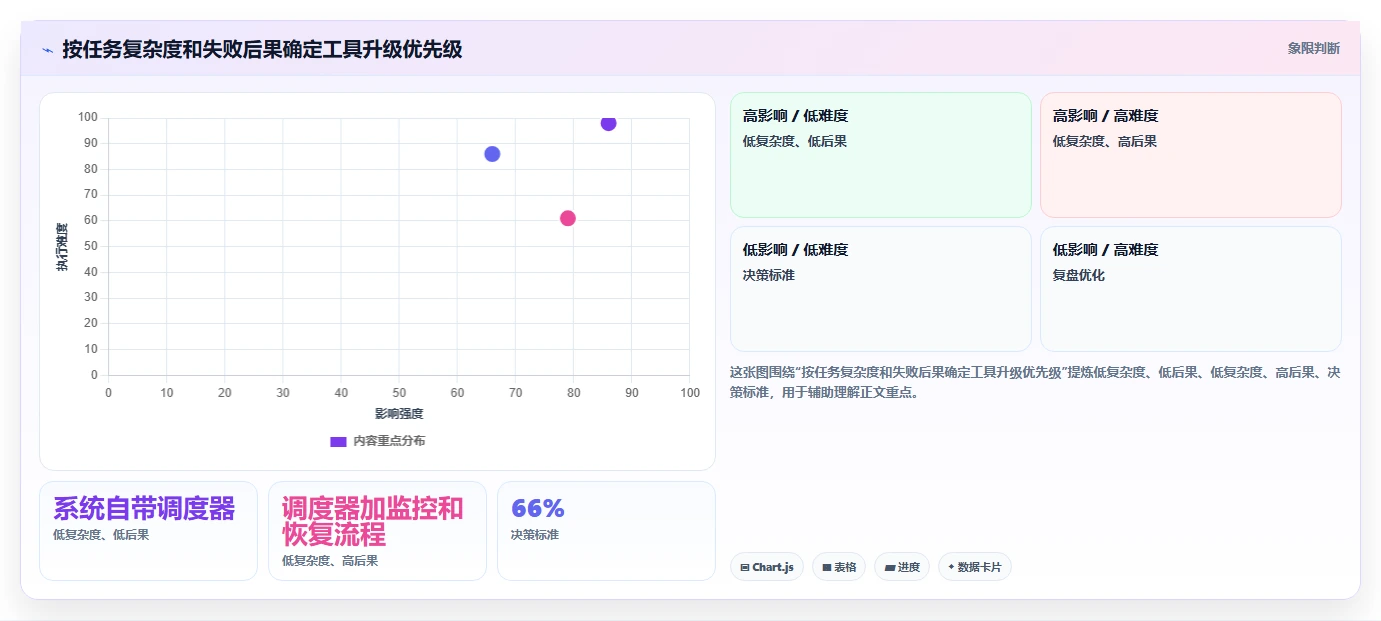Click the description paragraph starting with 这张图围绕
This screenshot has width=1381, height=621.
1035,382
